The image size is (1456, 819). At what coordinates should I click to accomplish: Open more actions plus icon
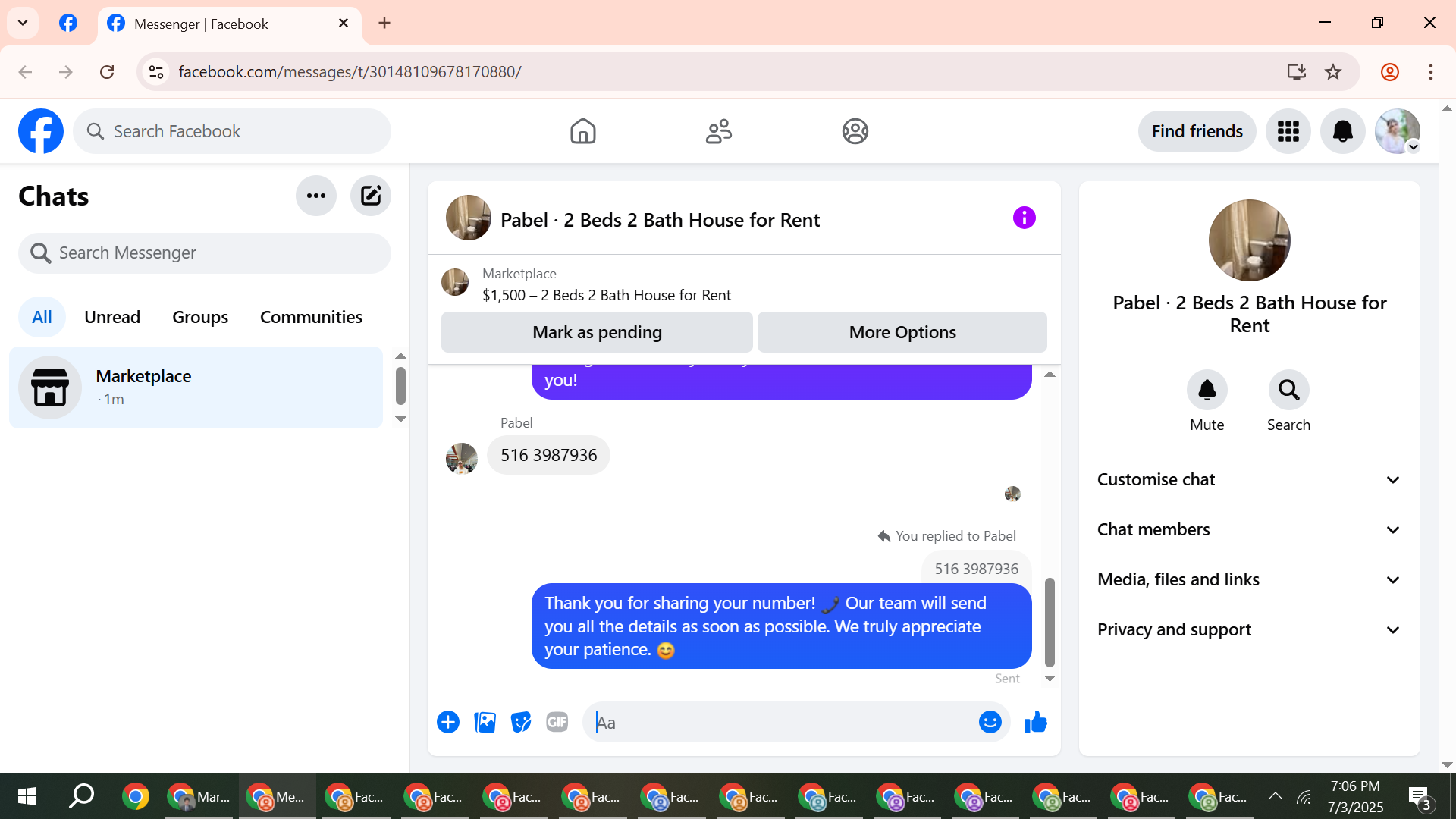click(448, 723)
